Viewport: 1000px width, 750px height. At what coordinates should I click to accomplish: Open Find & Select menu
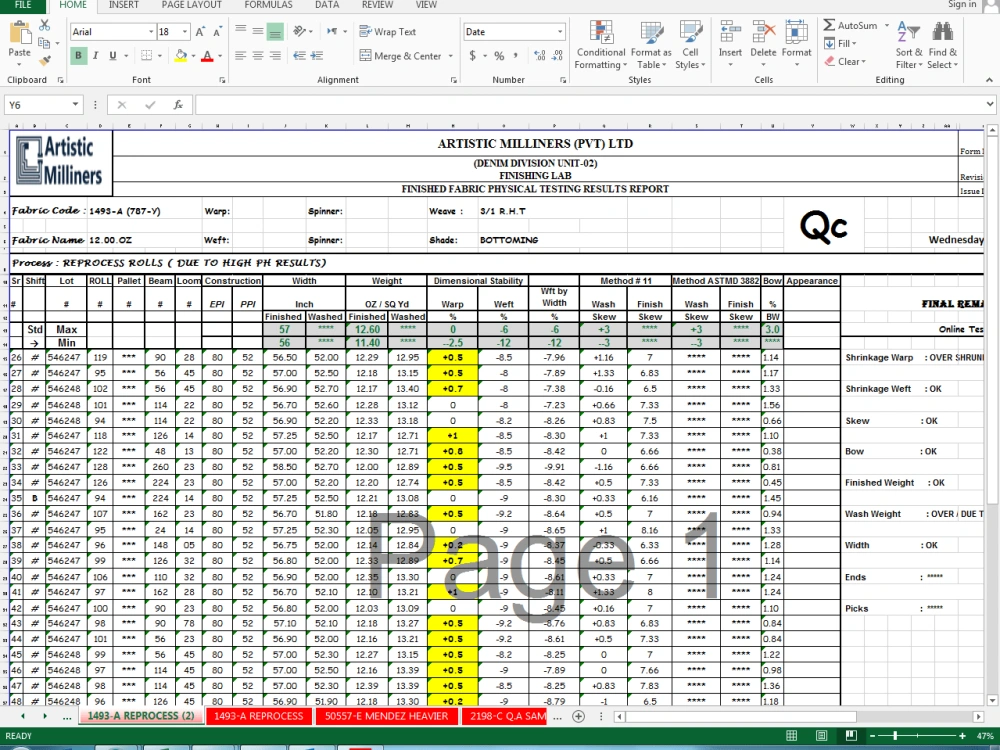[942, 45]
